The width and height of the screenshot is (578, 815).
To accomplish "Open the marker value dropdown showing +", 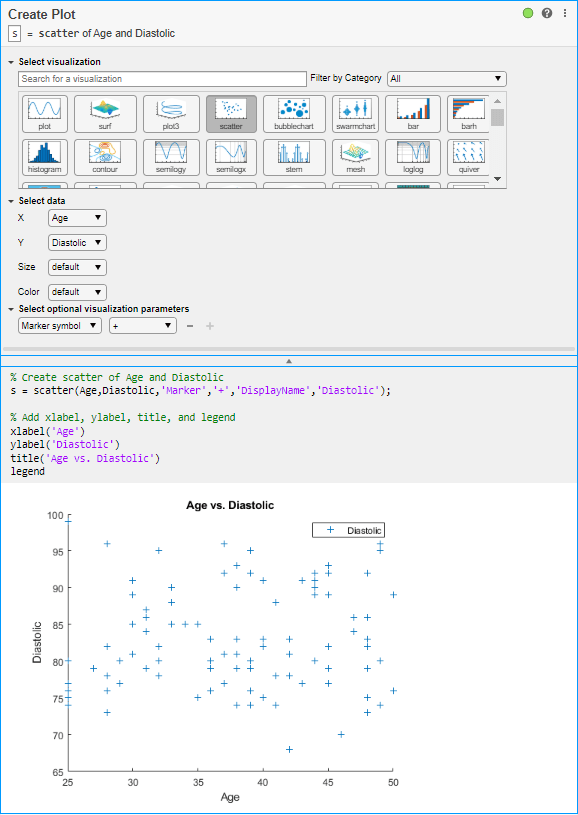I will (143, 326).
